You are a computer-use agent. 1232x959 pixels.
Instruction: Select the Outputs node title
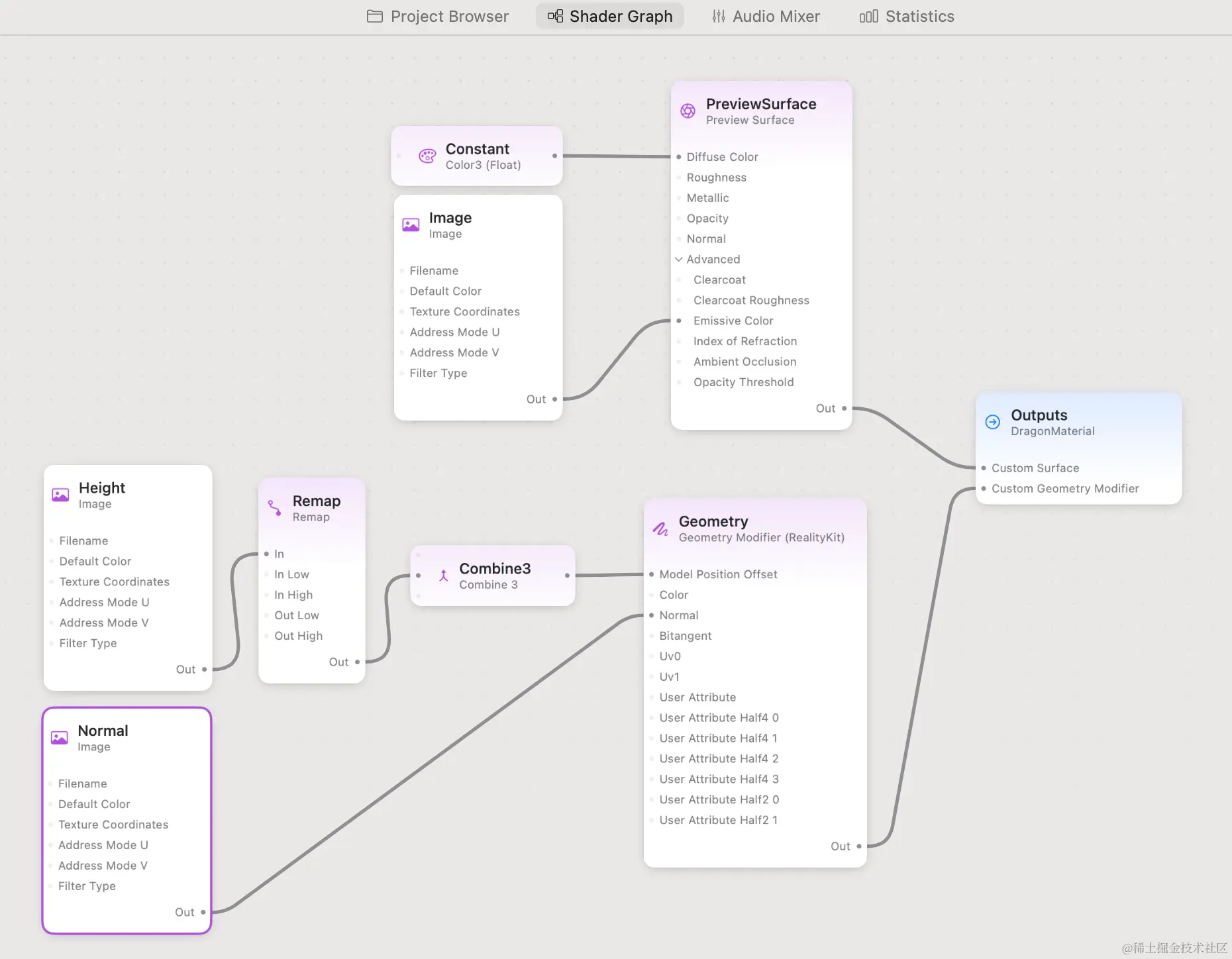point(1039,415)
